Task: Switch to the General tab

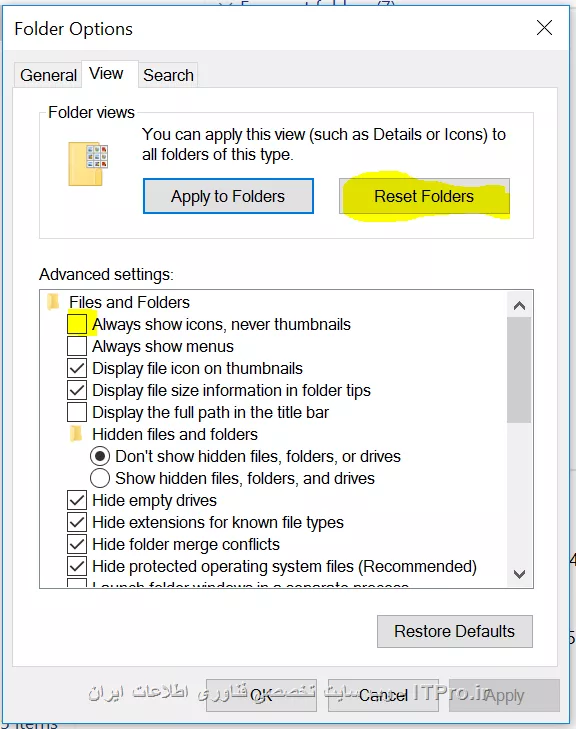Action: pos(48,75)
